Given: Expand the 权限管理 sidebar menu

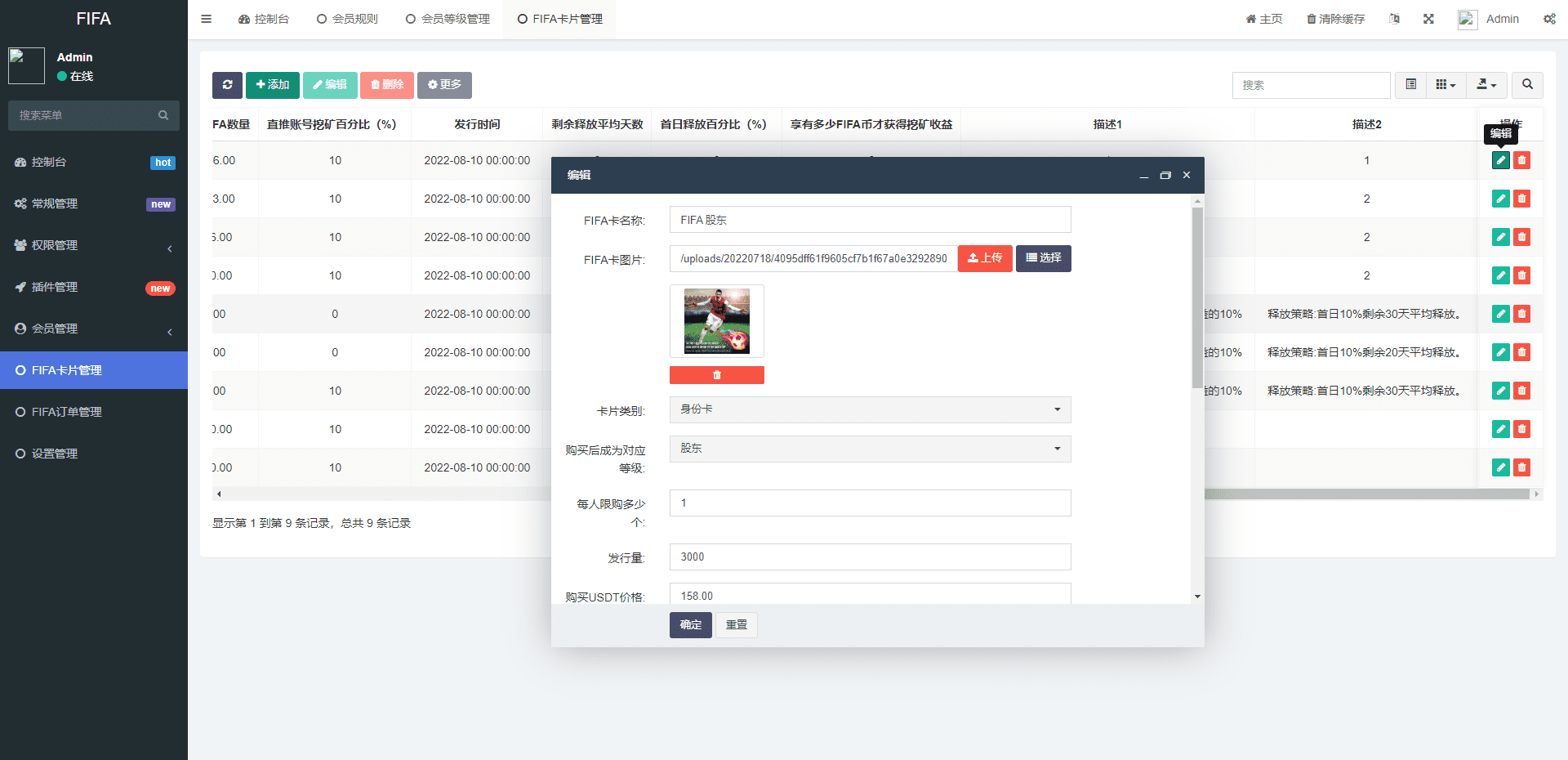Looking at the screenshot, I should [94, 245].
